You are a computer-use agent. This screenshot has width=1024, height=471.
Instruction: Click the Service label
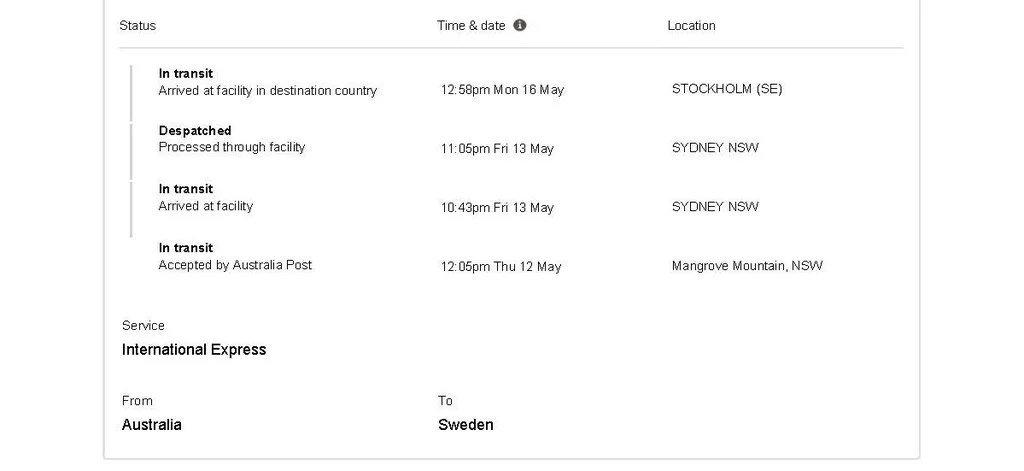143,326
